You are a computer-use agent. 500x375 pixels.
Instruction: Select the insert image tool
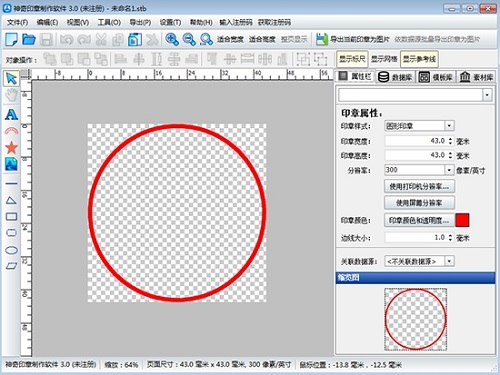pos(11,164)
